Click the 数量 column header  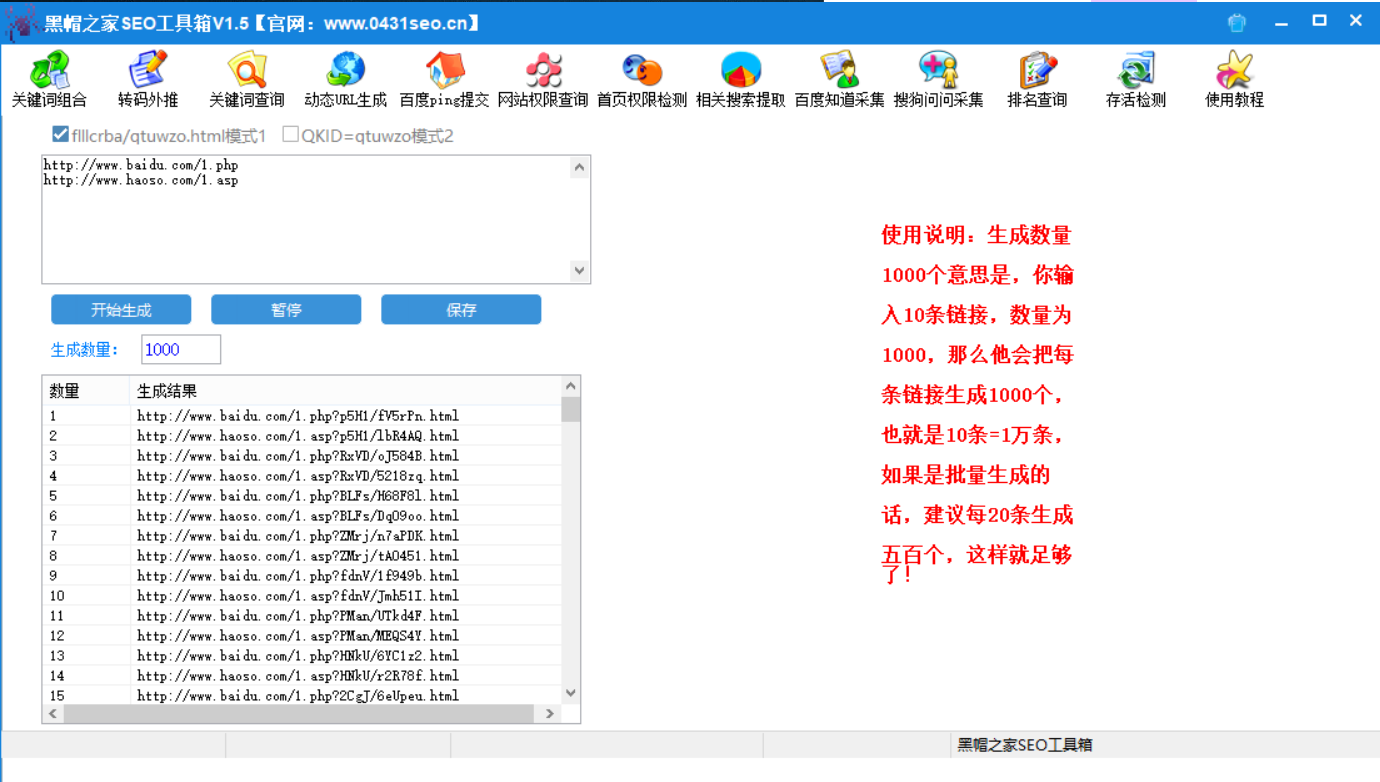coord(86,391)
